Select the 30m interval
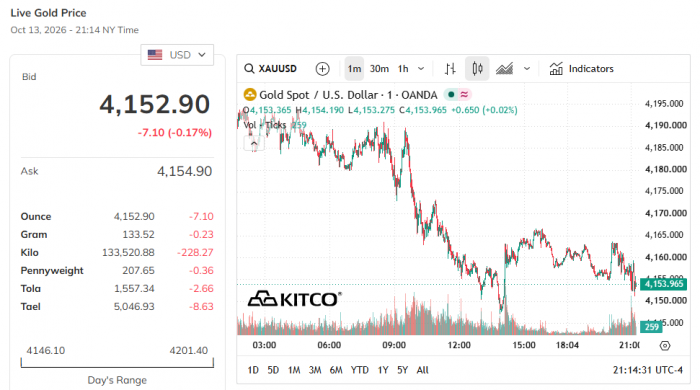The width and height of the screenshot is (700, 390). point(379,69)
